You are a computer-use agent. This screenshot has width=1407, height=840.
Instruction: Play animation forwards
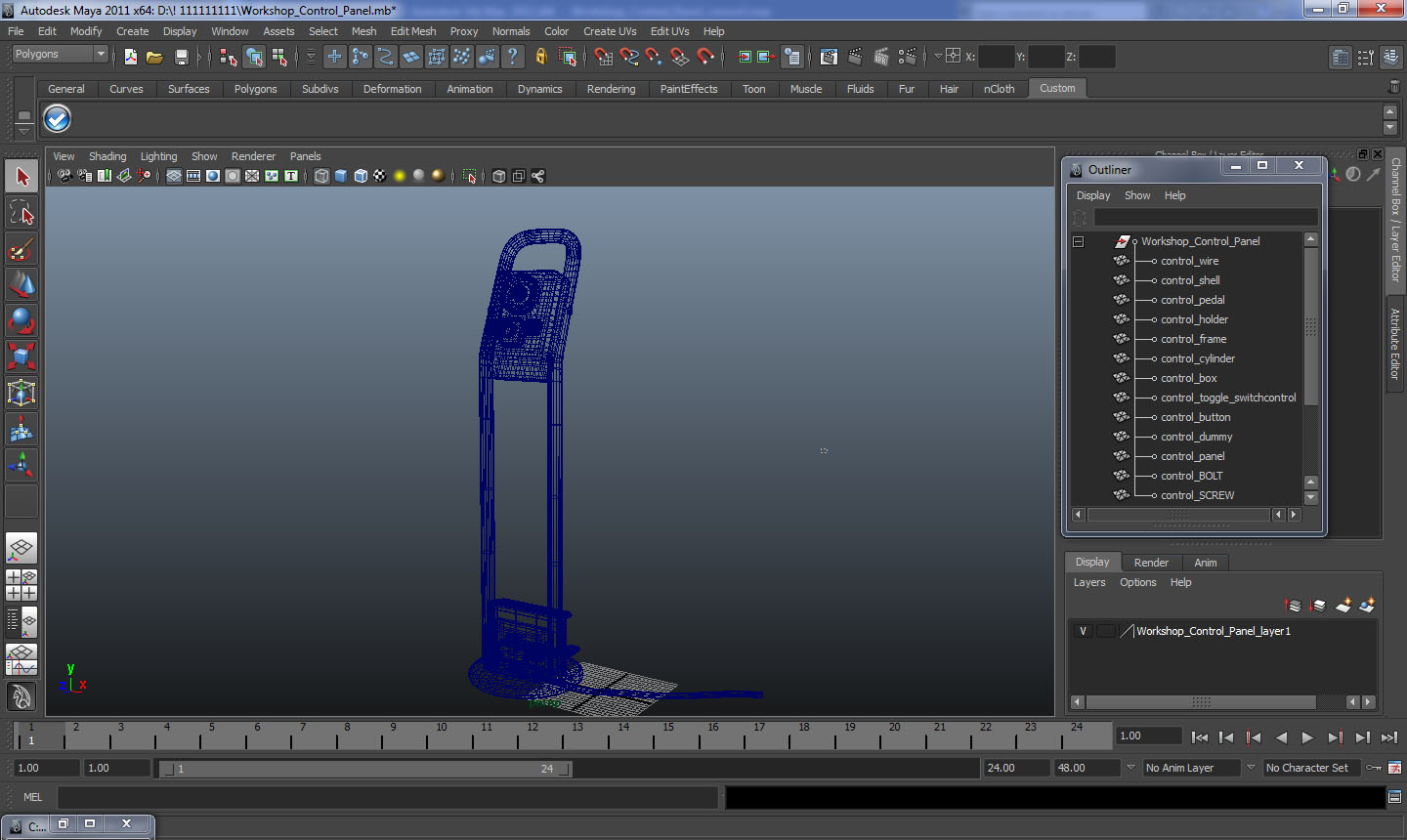pos(1307,738)
